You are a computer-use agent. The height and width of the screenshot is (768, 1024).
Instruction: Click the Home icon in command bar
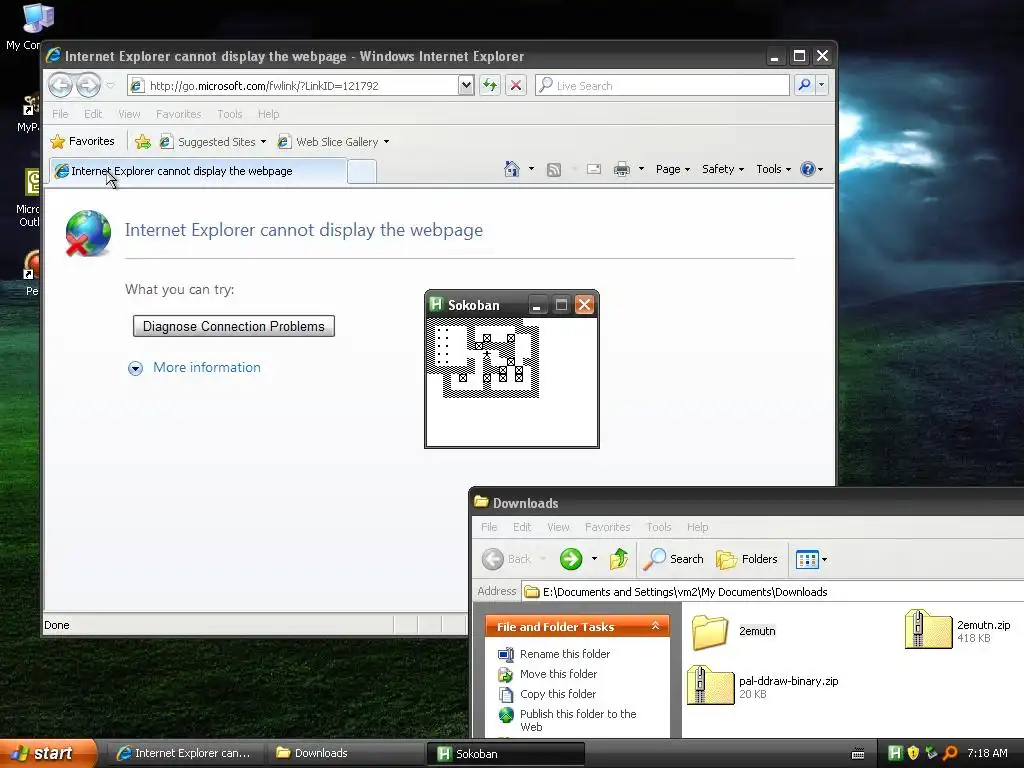(511, 169)
